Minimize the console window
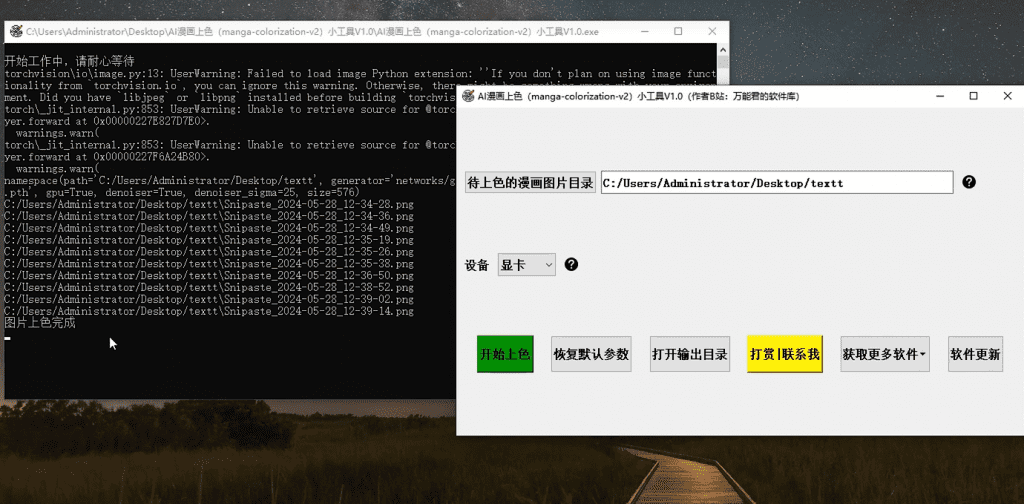The width and height of the screenshot is (1024, 504). coord(645,32)
